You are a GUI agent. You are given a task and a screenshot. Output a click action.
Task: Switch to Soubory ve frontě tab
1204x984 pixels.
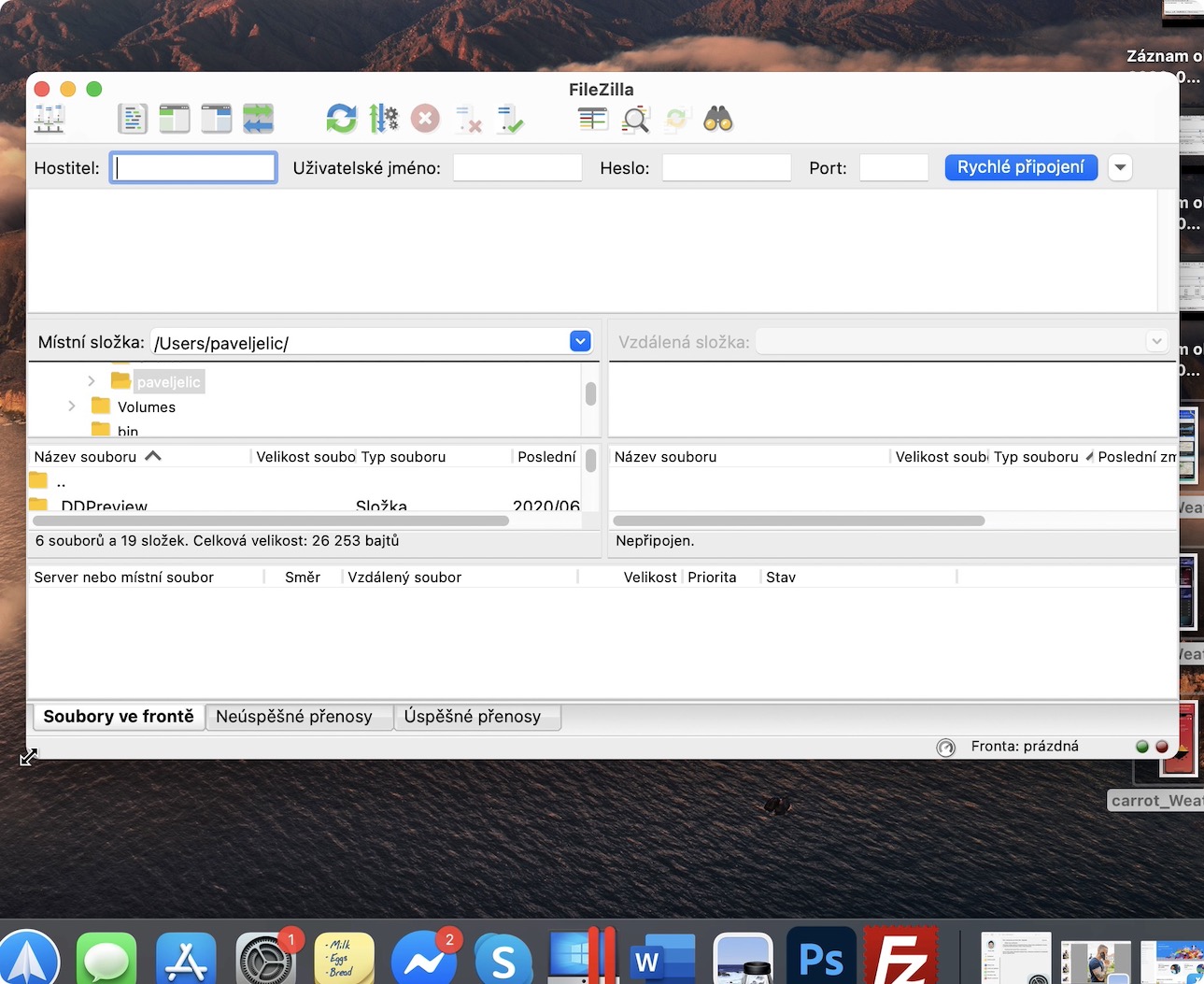point(119,717)
